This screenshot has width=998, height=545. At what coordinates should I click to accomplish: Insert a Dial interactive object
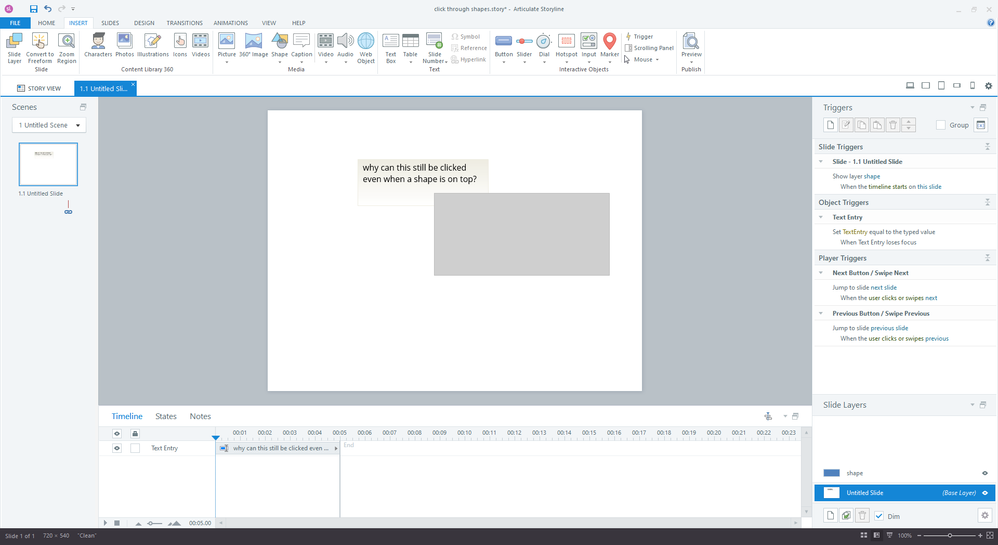[544, 46]
